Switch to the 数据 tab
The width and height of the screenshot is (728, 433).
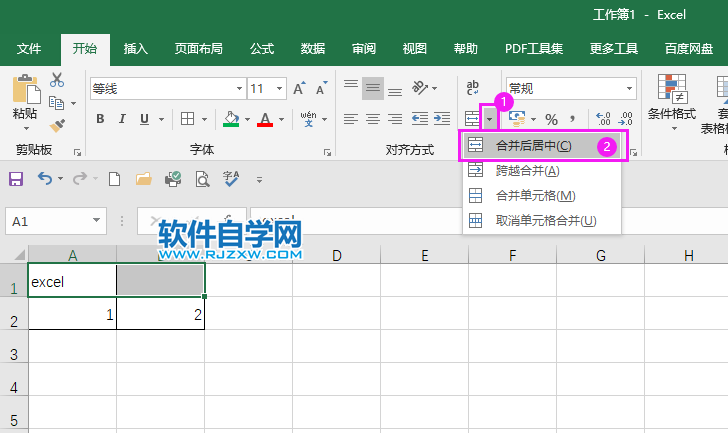click(312, 49)
